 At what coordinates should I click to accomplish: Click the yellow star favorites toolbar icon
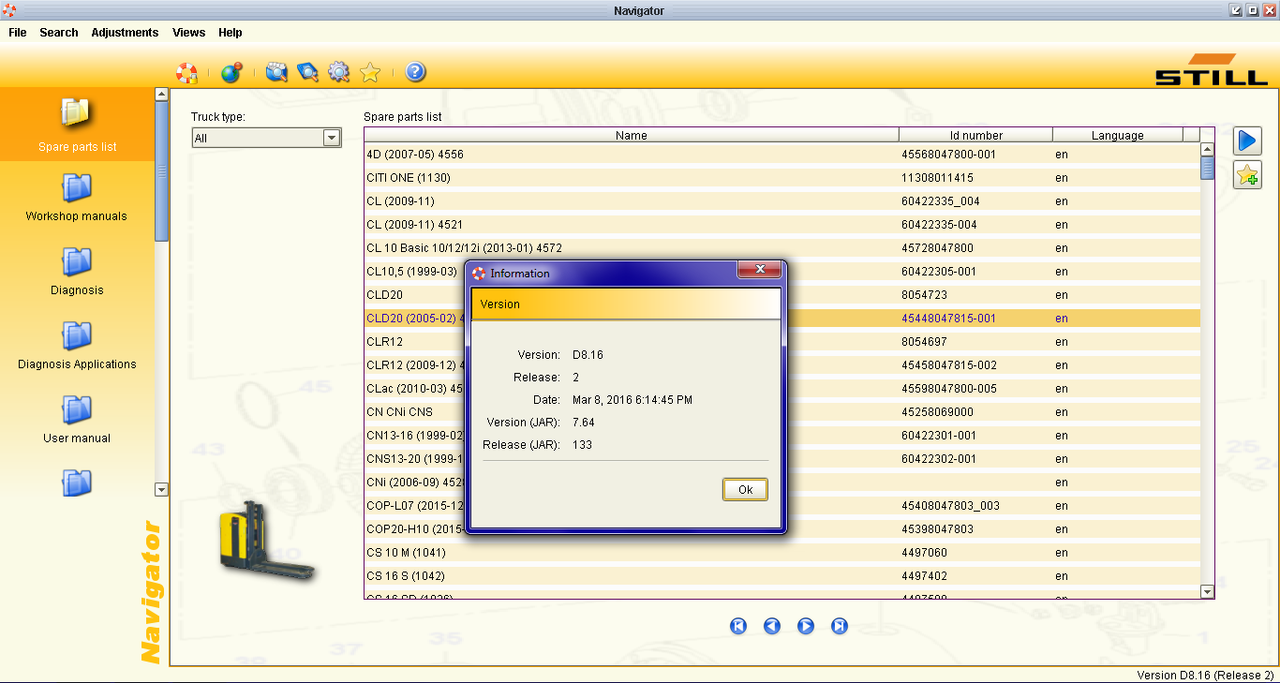370,72
